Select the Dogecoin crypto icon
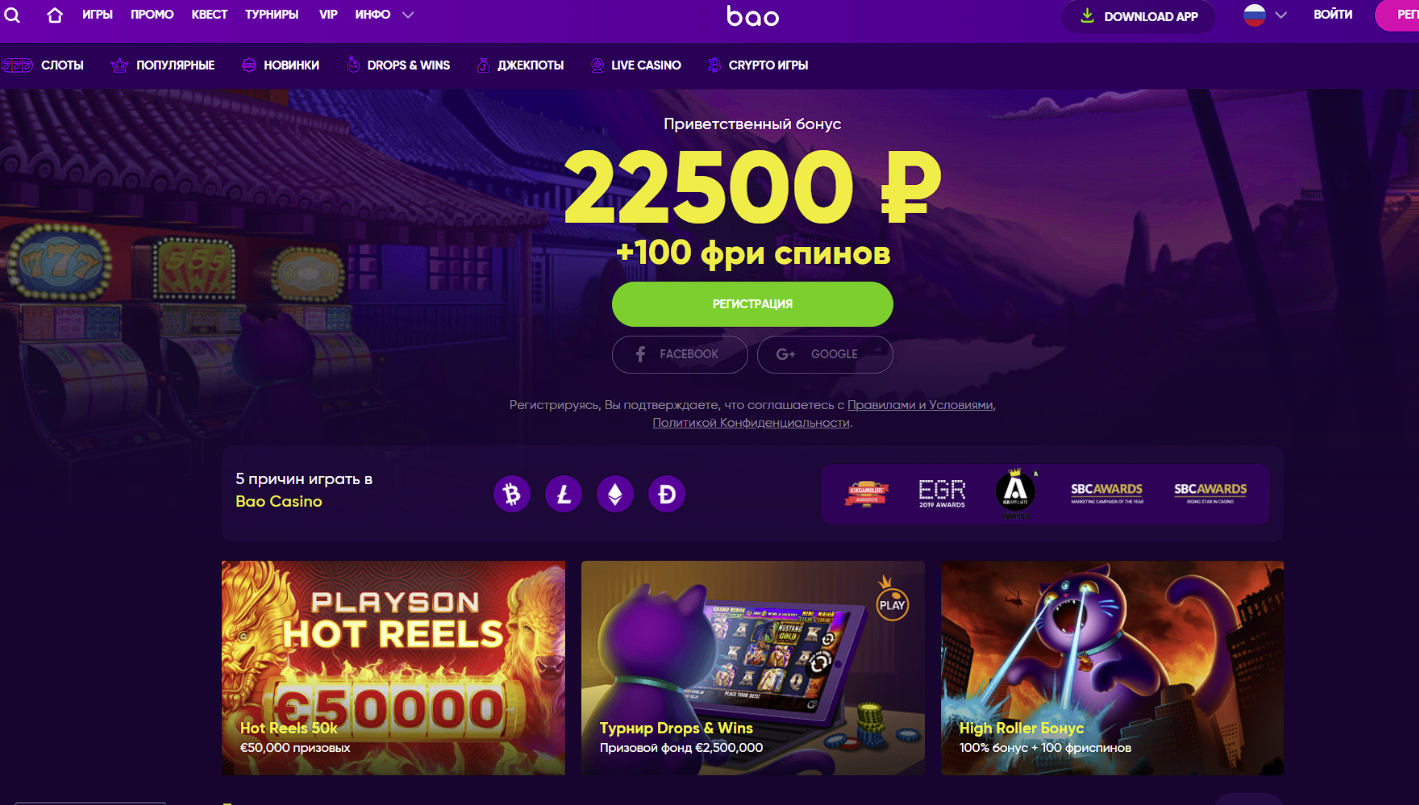Image resolution: width=1419 pixels, height=805 pixels. (x=667, y=494)
